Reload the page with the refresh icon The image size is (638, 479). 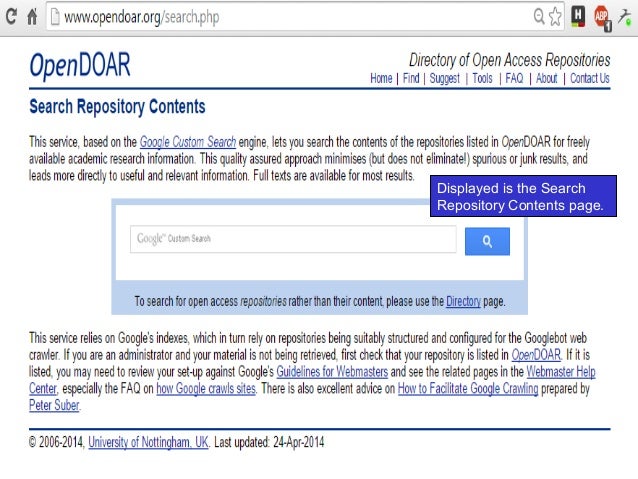[11, 17]
